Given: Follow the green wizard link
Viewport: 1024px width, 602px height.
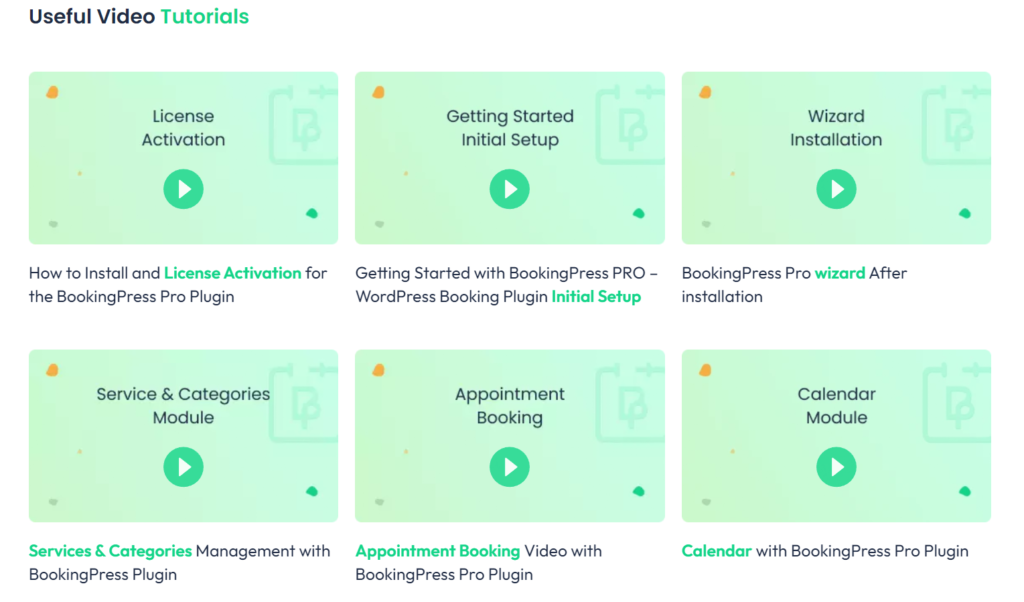Looking at the screenshot, I should (x=840, y=273).
